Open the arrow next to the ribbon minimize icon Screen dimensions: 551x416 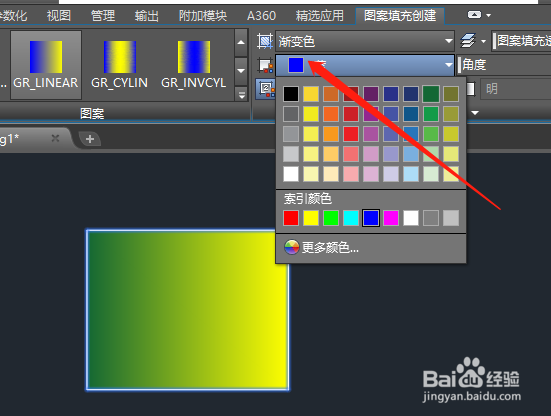[x=488, y=15]
